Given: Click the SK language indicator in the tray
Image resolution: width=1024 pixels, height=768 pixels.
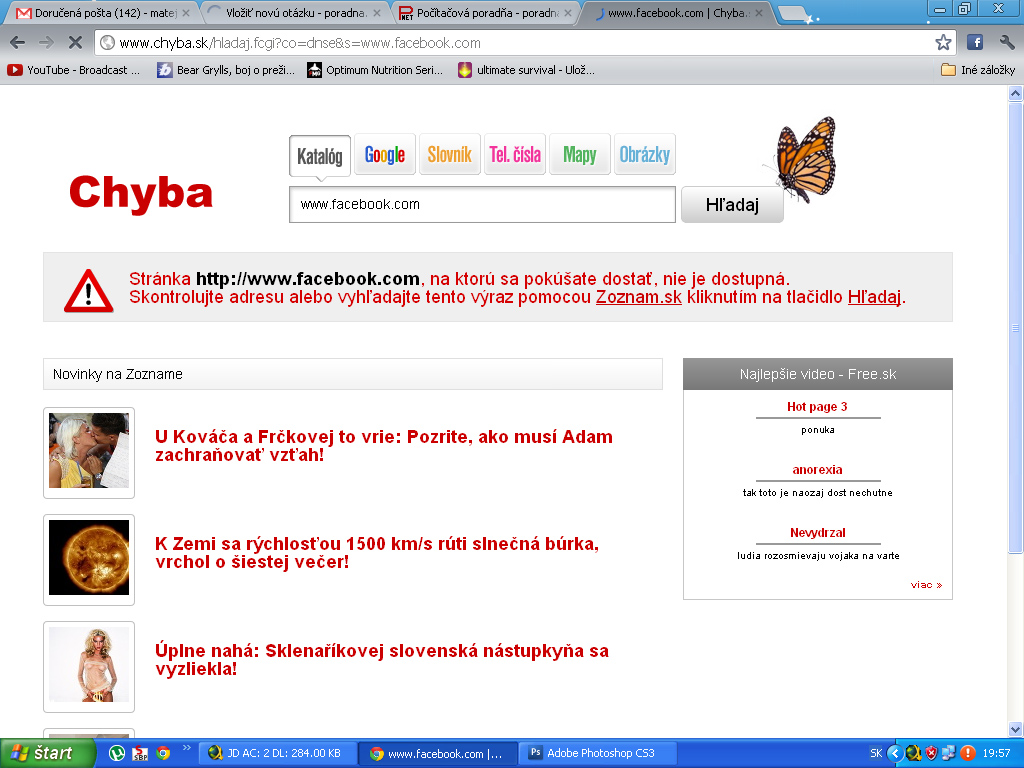Looking at the screenshot, I should coord(876,754).
